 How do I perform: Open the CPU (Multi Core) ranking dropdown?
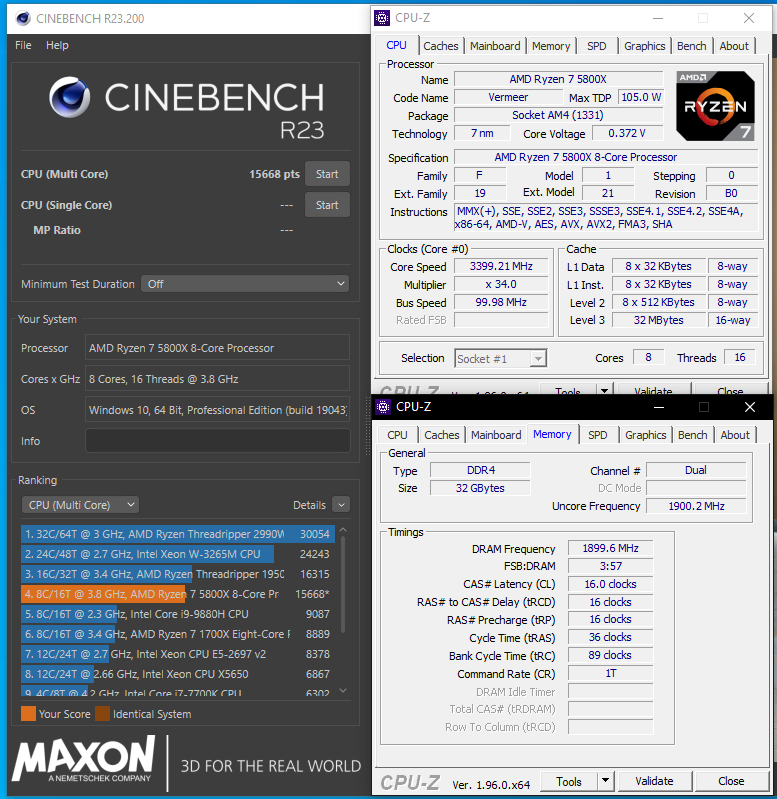(x=80, y=505)
